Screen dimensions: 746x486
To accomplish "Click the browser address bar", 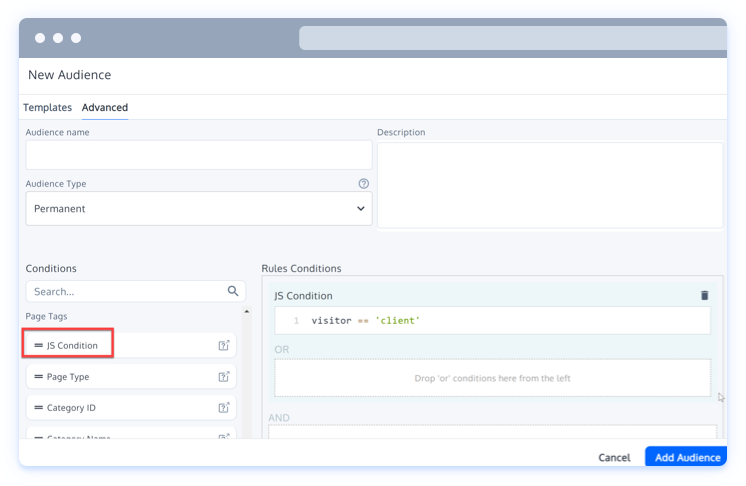I will (512, 38).
